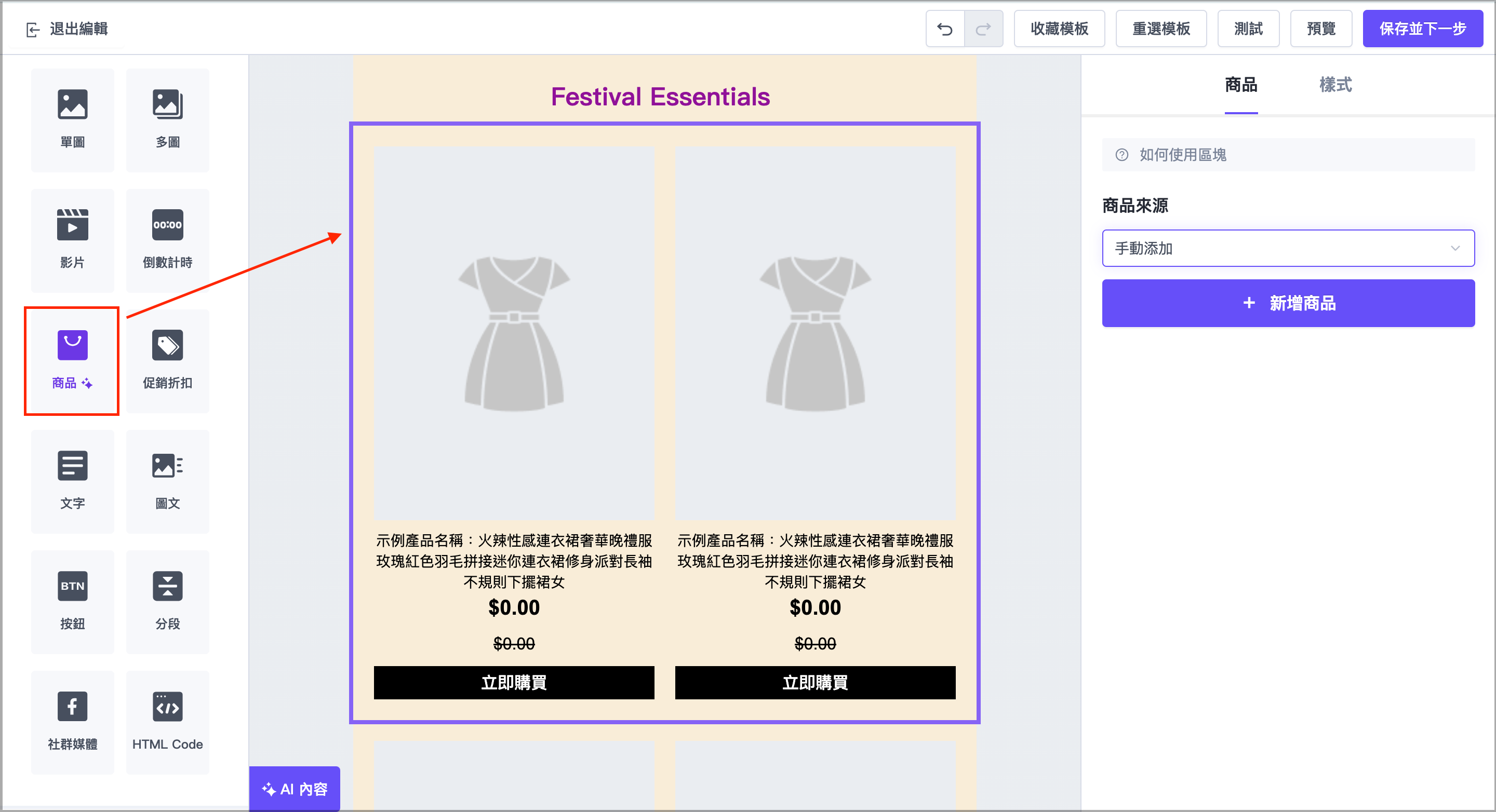
Task: Click the undo arrow icon
Action: click(x=945, y=29)
